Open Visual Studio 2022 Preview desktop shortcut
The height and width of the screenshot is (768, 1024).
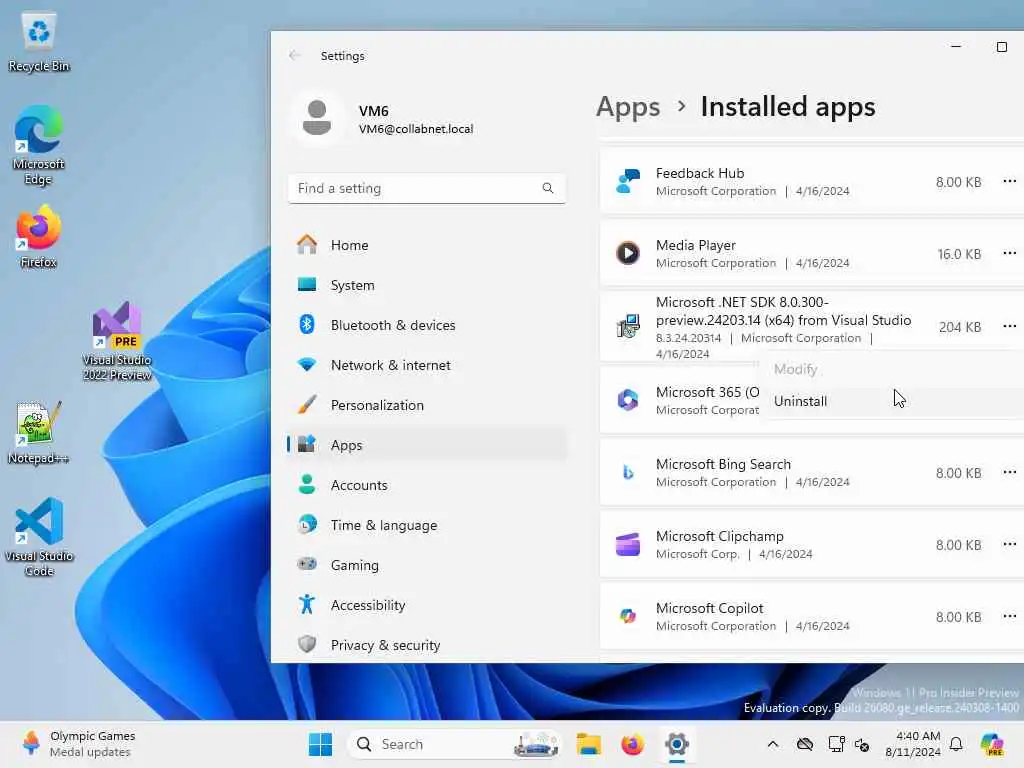[x=117, y=341]
